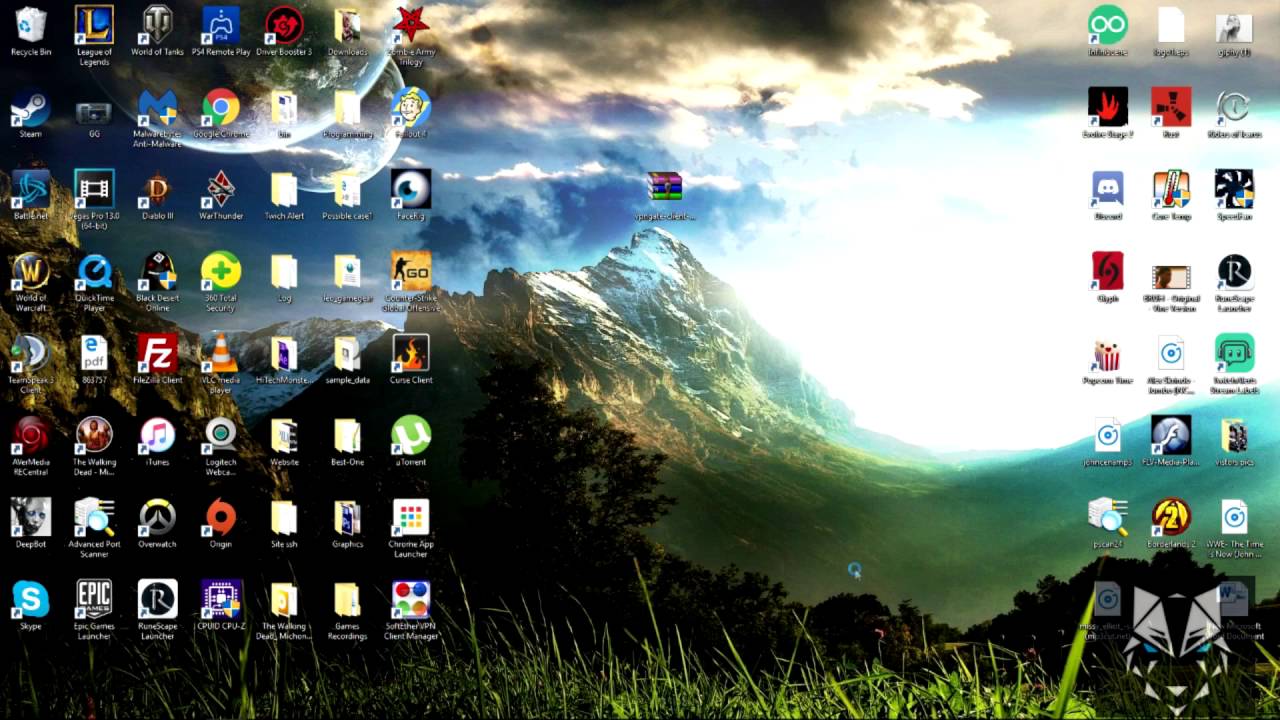The height and width of the screenshot is (720, 1280).
Task: Open the Programming folder
Action: point(347,107)
